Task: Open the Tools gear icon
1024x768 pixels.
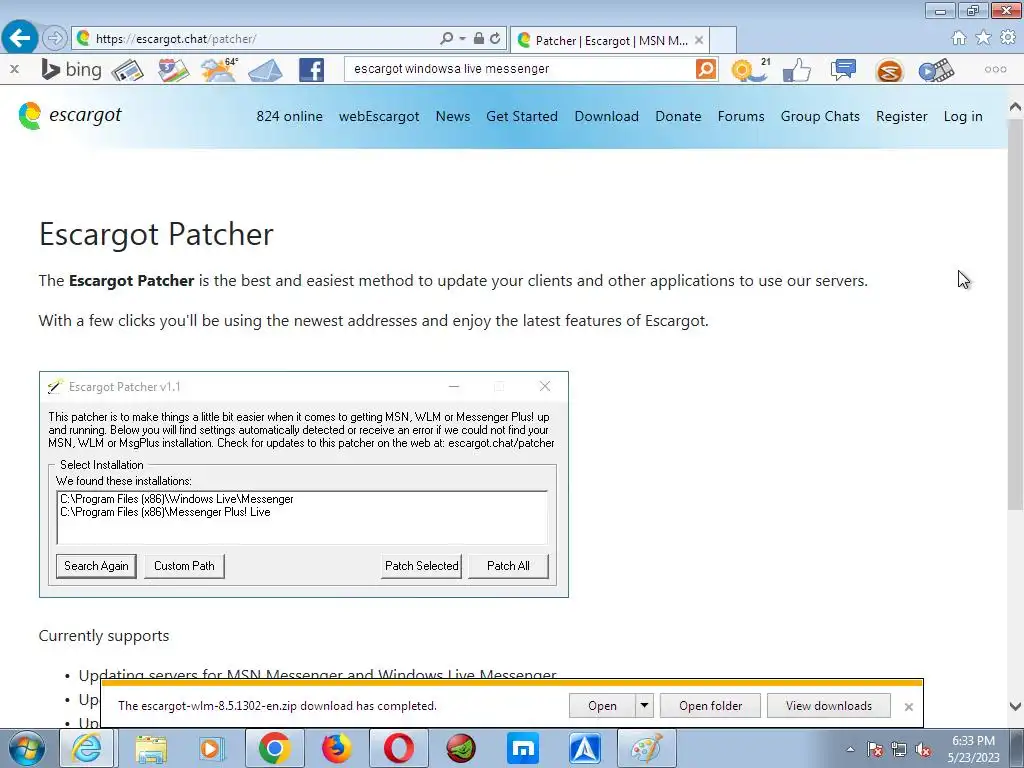Action: coord(1008,38)
